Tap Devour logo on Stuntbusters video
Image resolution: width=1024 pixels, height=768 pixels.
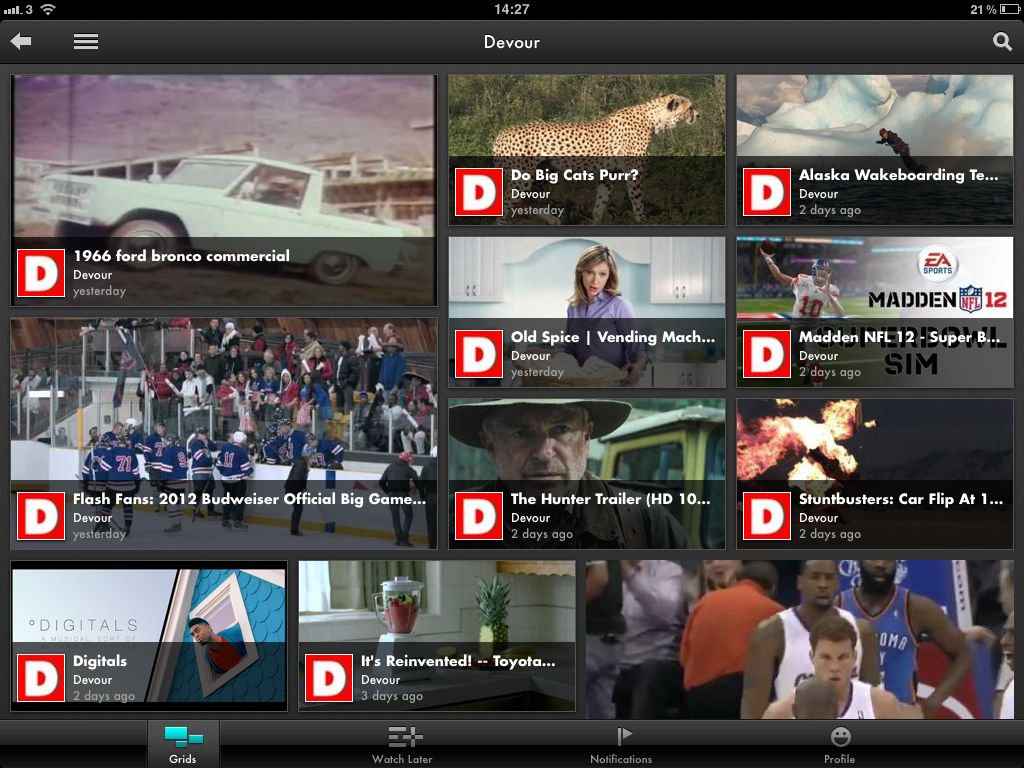(766, 516)
